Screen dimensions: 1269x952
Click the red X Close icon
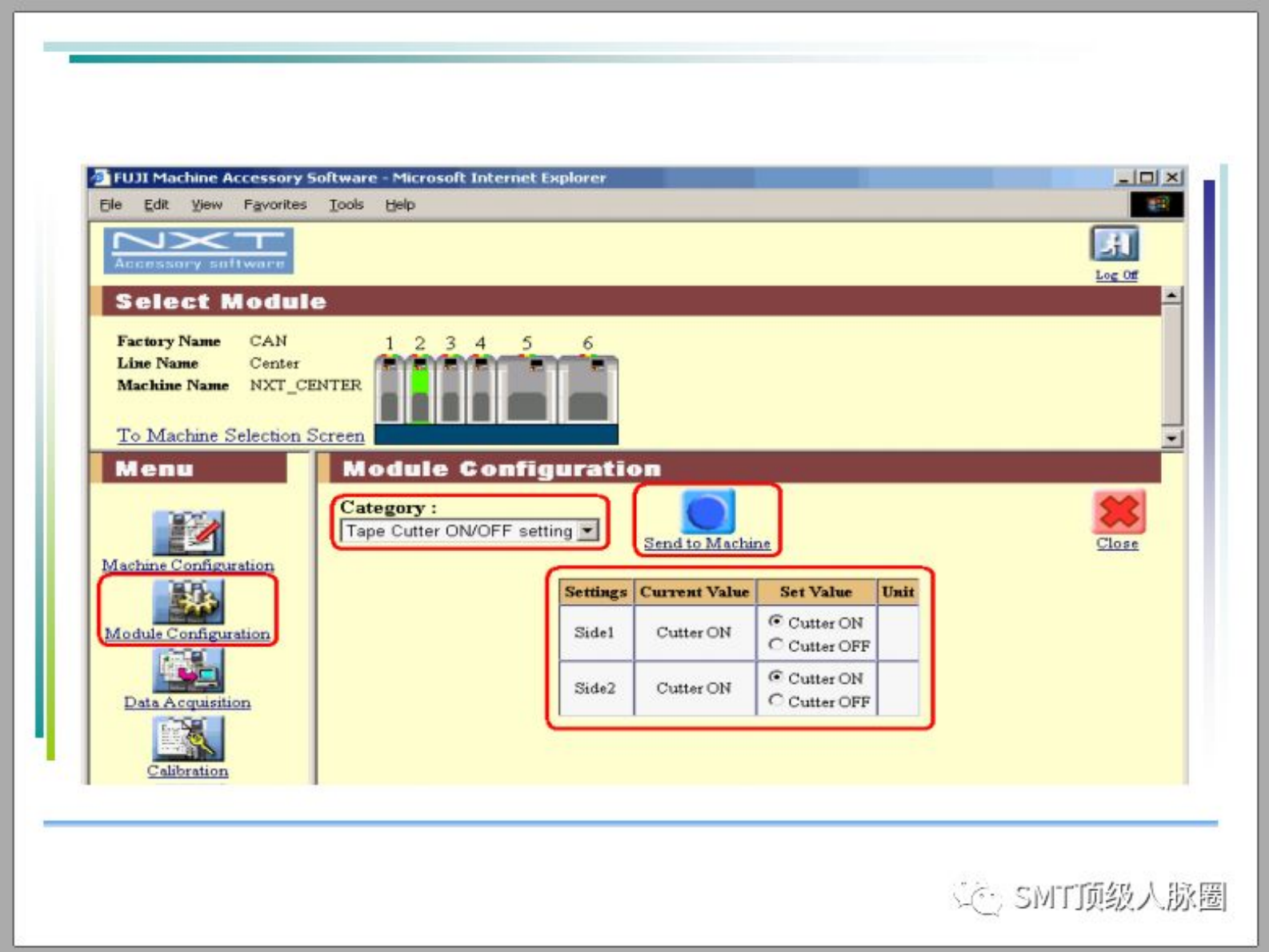1118,512
